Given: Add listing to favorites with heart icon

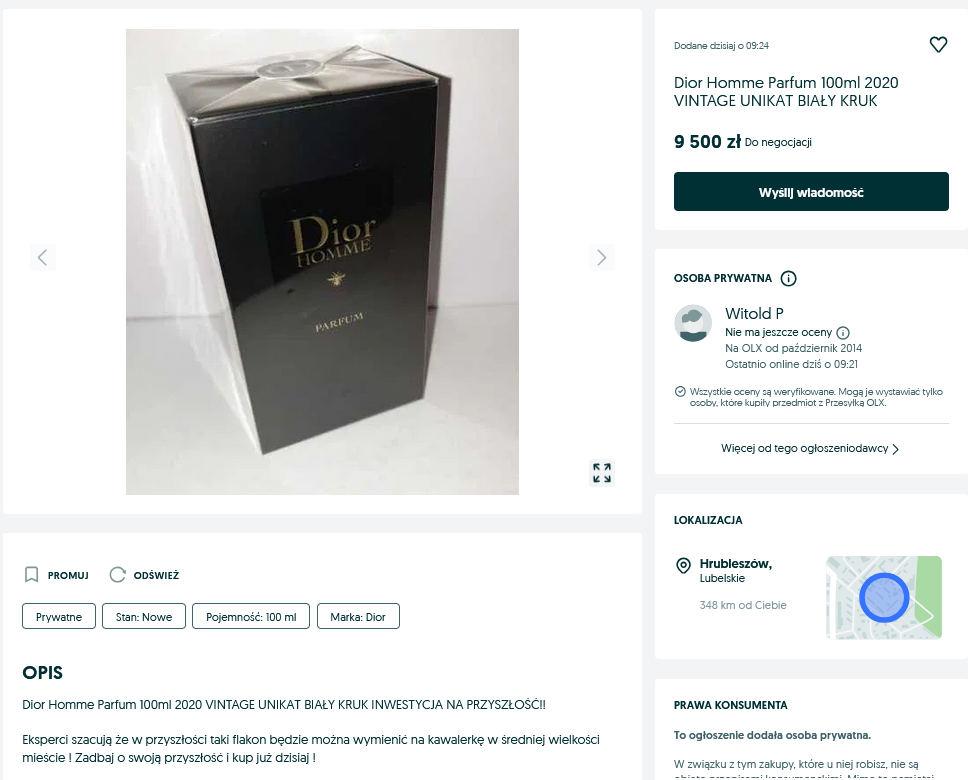Looking at the screenshot, I should [x=938, y=44].
